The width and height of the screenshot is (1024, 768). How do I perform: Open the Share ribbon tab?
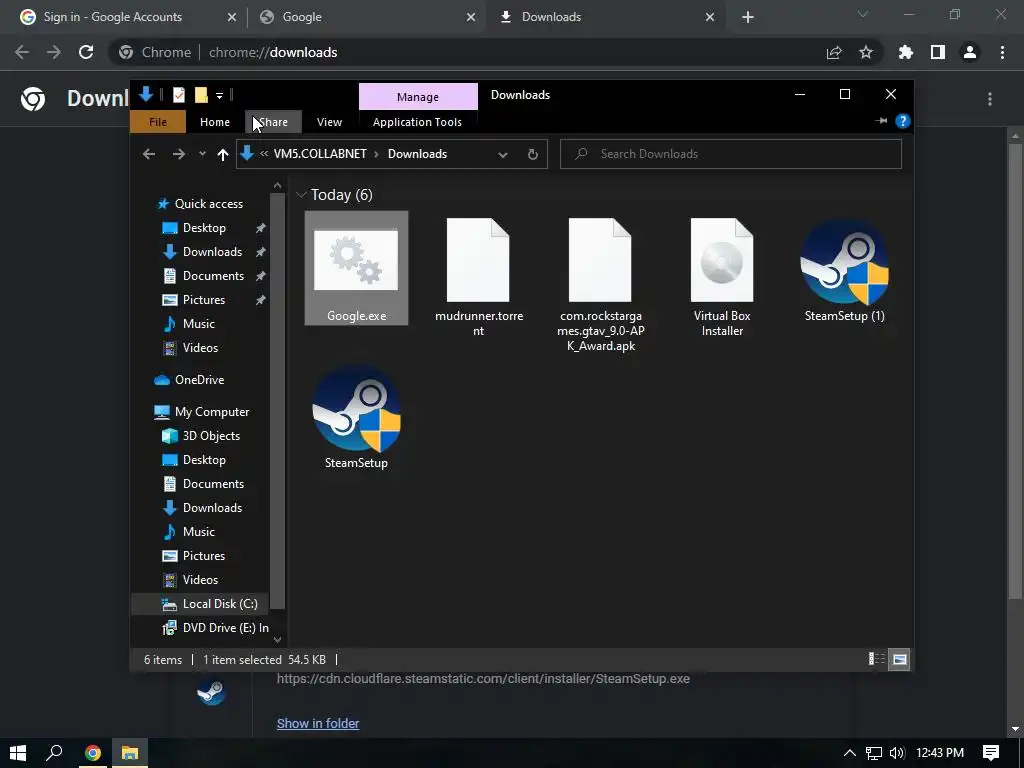point(273,122)
